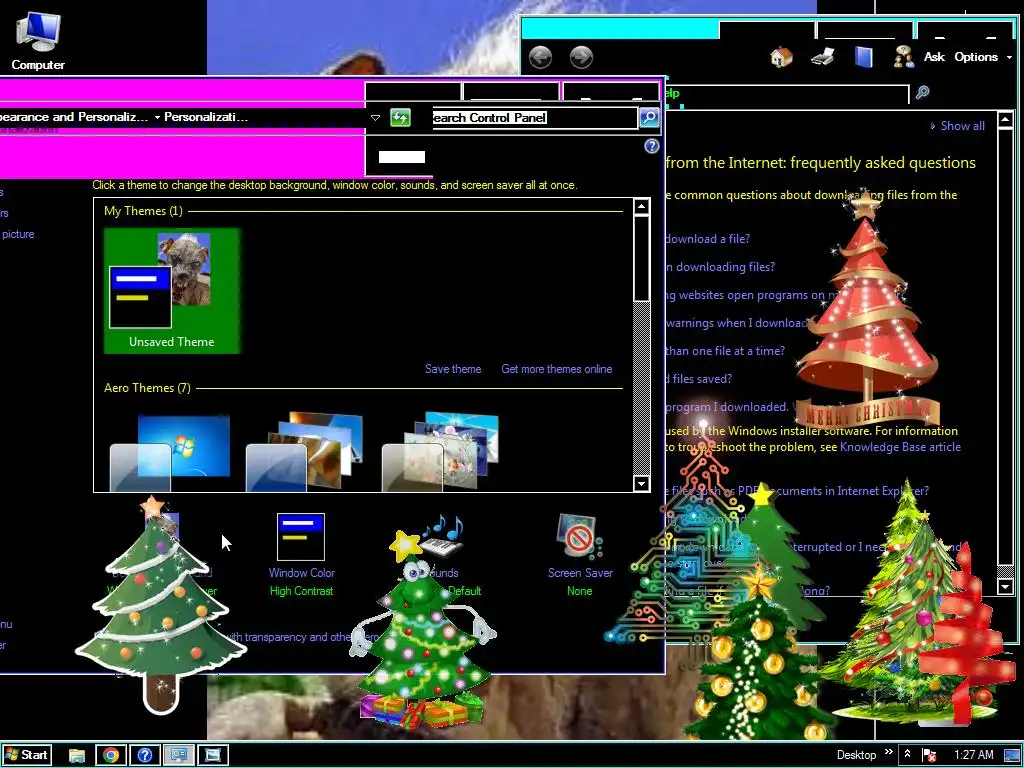This screenshot has height=768, width=1024.
Task: Click the themes list scrollbar thumb
Action: pos(641,259)
